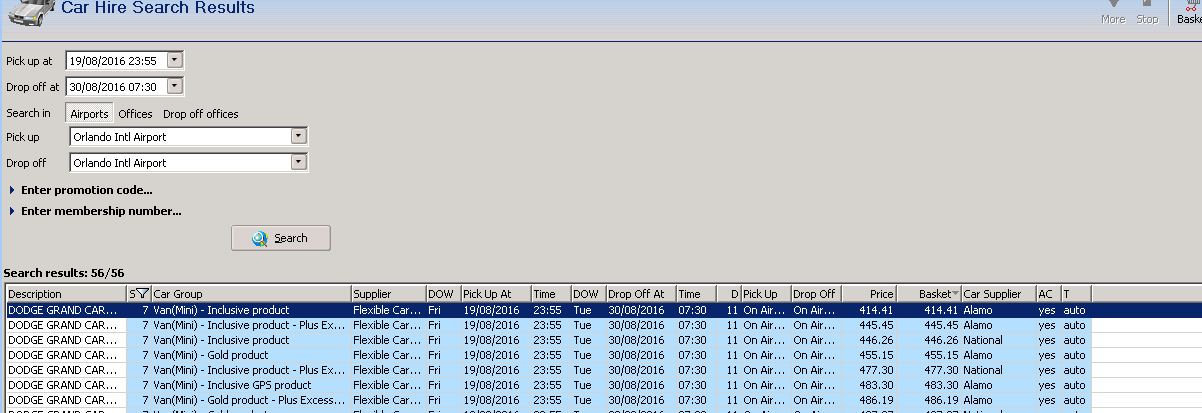Viewport: 1202px width, 413px height.
Task: Sort by AC column header
Action: pyautogui.click(x=1048, y=294)
